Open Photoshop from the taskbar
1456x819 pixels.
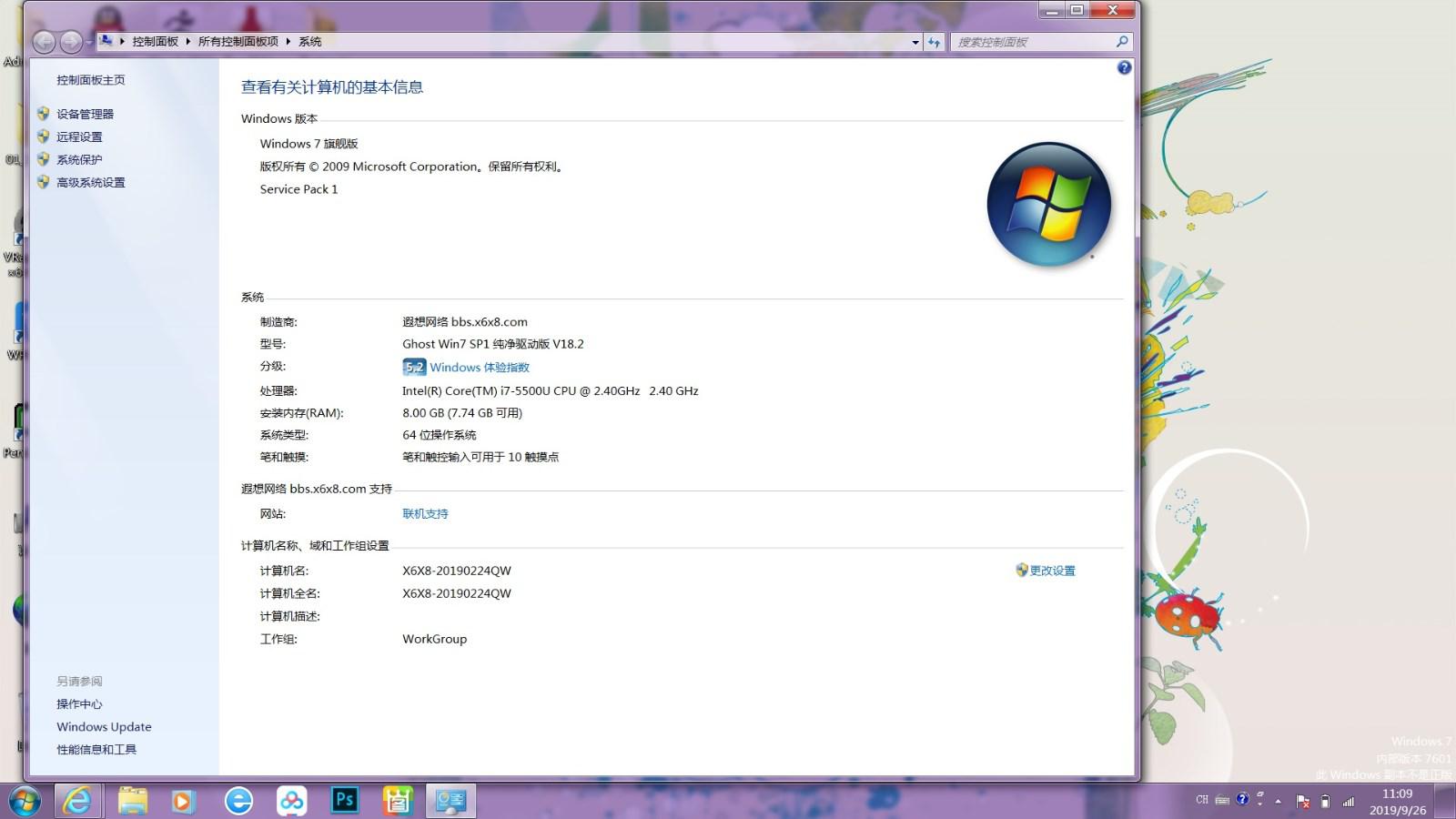tap(344, 801)
